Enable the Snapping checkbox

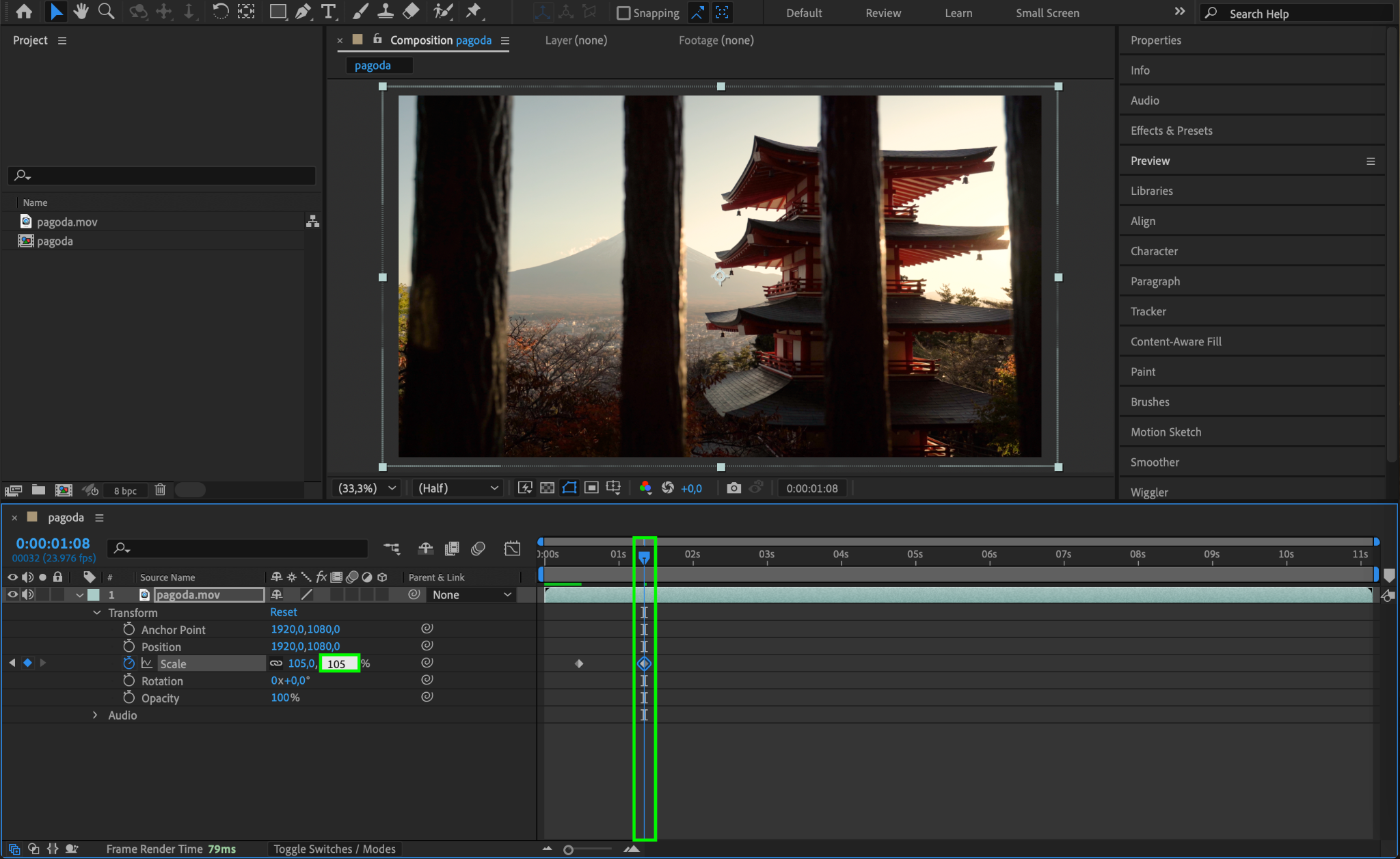pyautogui.click(x=623, y=13)
